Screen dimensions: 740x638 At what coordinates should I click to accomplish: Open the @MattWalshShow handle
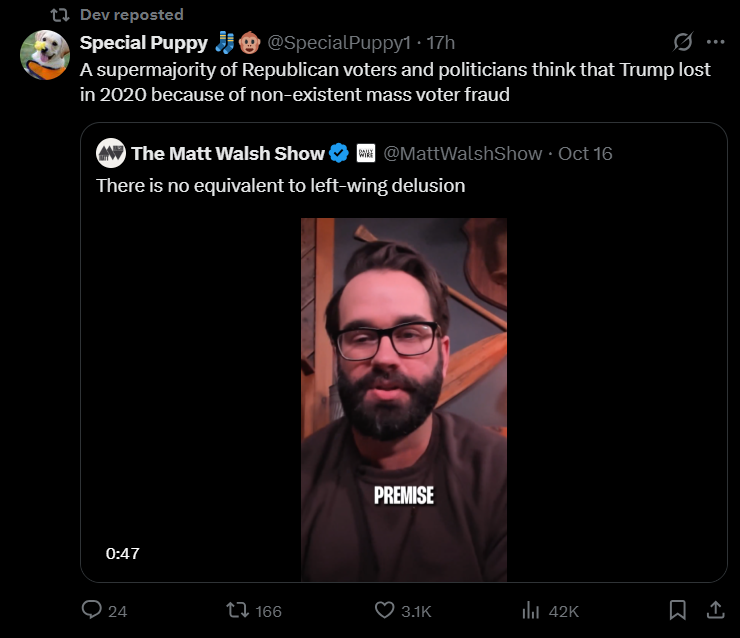coord(462,153)
